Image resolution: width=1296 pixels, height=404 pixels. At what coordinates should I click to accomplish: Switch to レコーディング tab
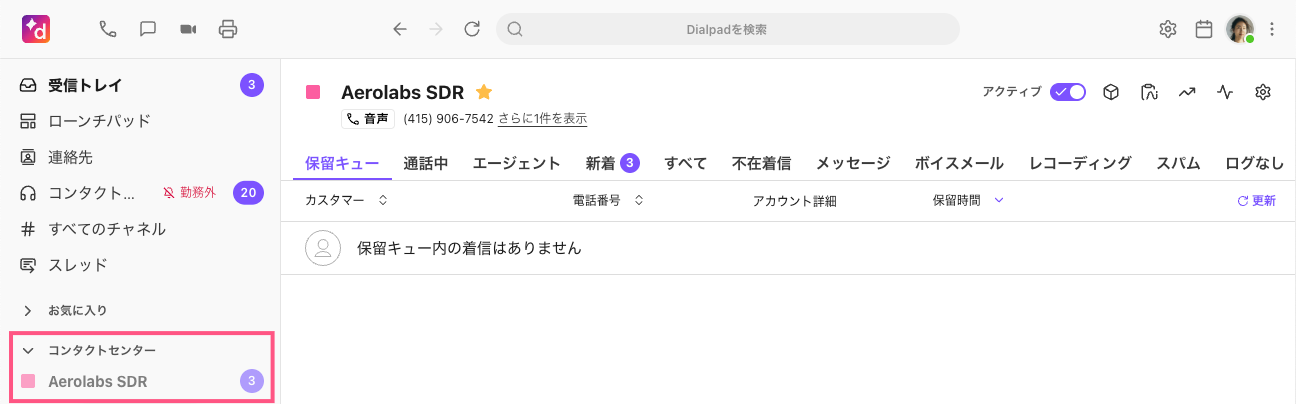coord(1080,163)
